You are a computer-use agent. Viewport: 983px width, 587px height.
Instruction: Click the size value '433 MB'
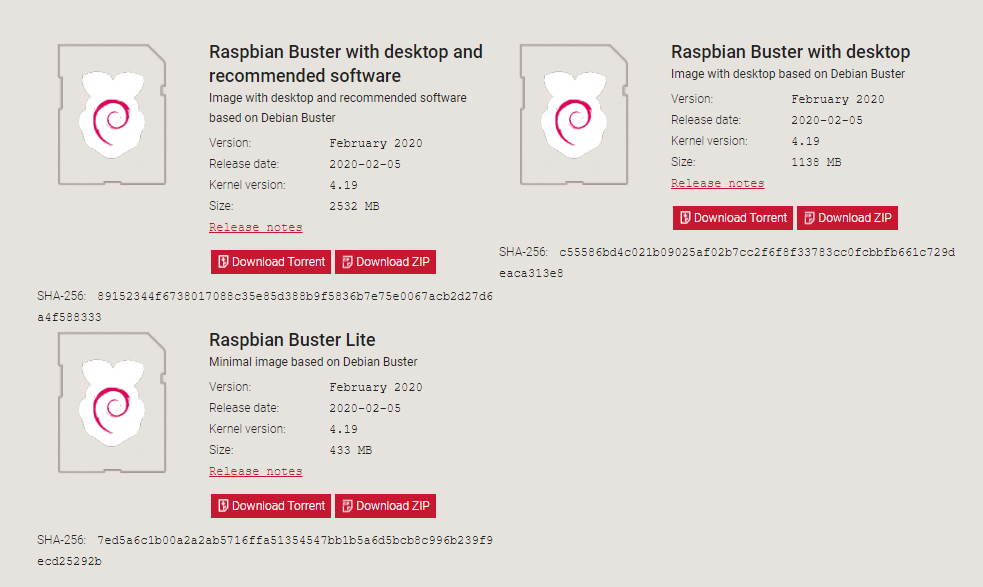point(350,450)
